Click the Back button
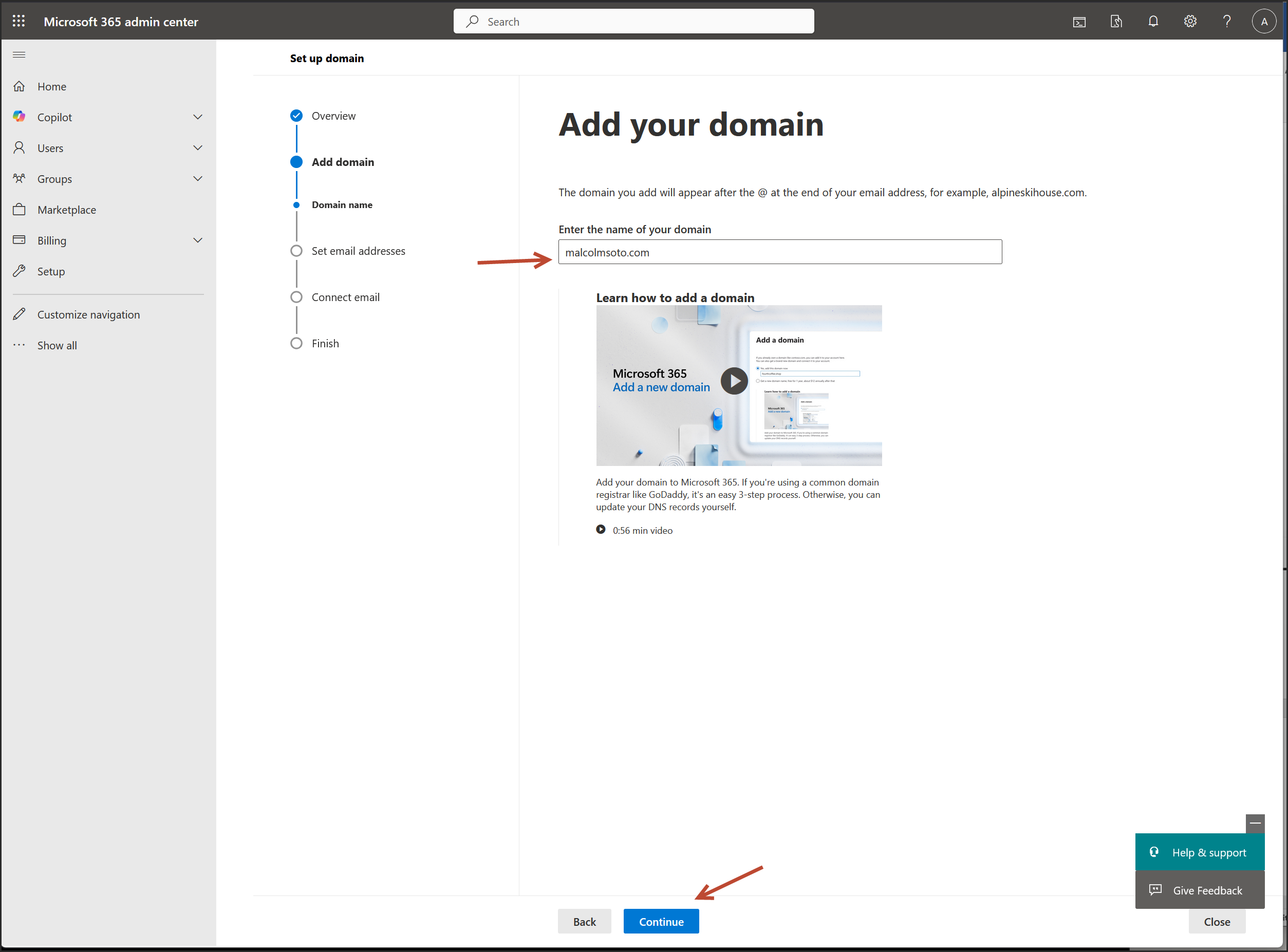The height and width of the screenshot is (952, 1288). click(x=584, y=922)
